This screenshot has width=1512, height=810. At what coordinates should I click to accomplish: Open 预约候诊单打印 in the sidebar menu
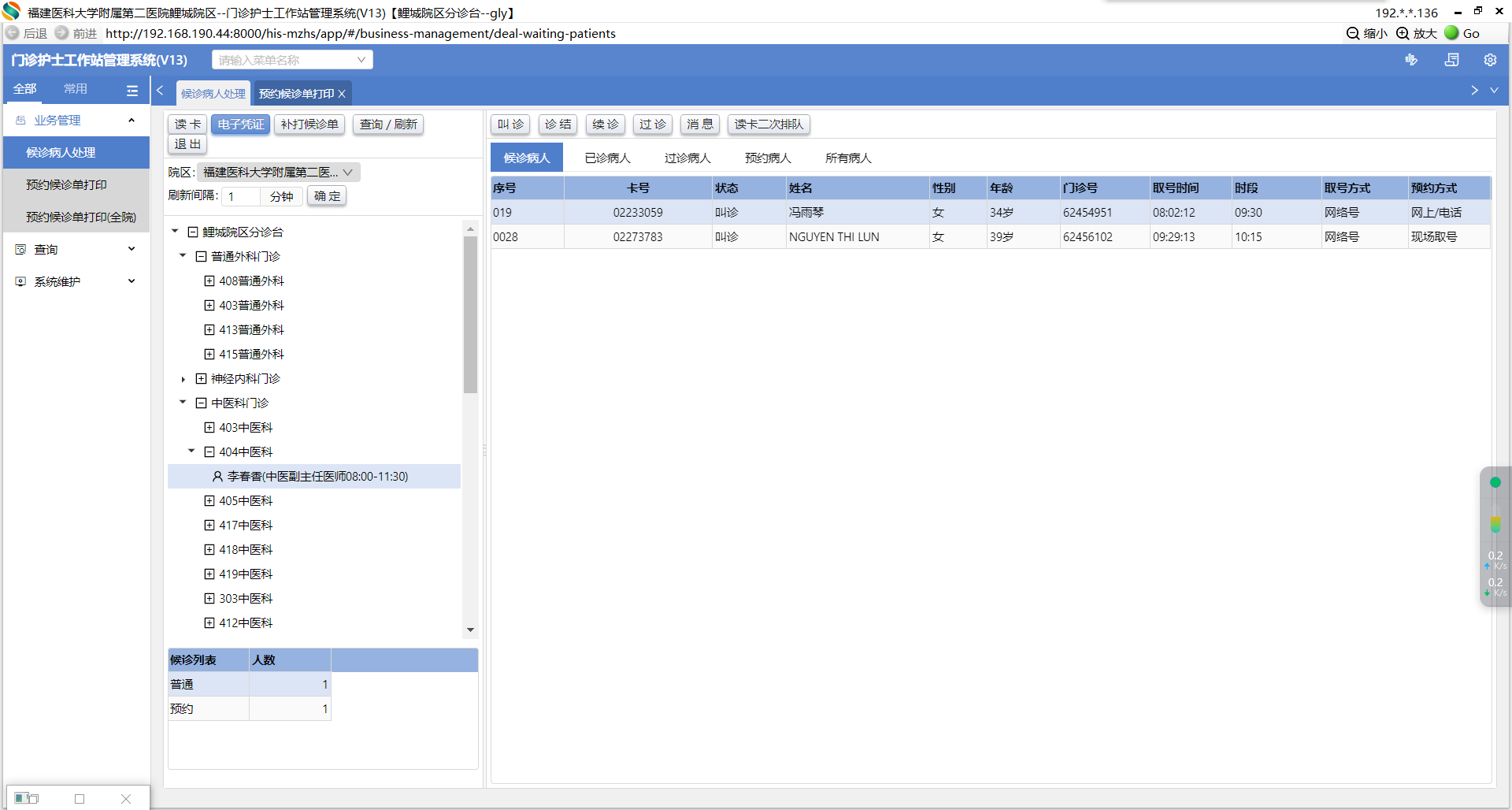click(76, 185)
